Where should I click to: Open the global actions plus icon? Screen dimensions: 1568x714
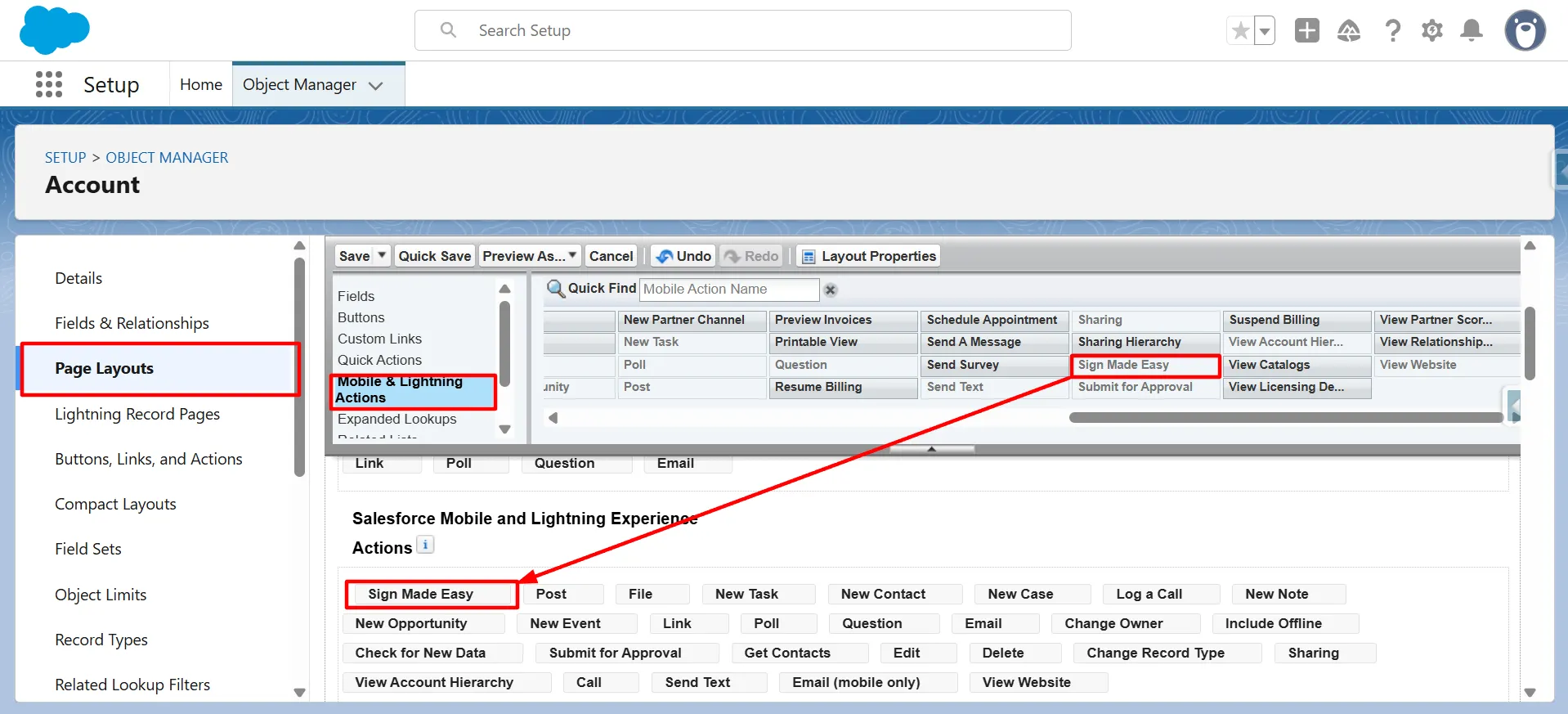coord(1306,30)
